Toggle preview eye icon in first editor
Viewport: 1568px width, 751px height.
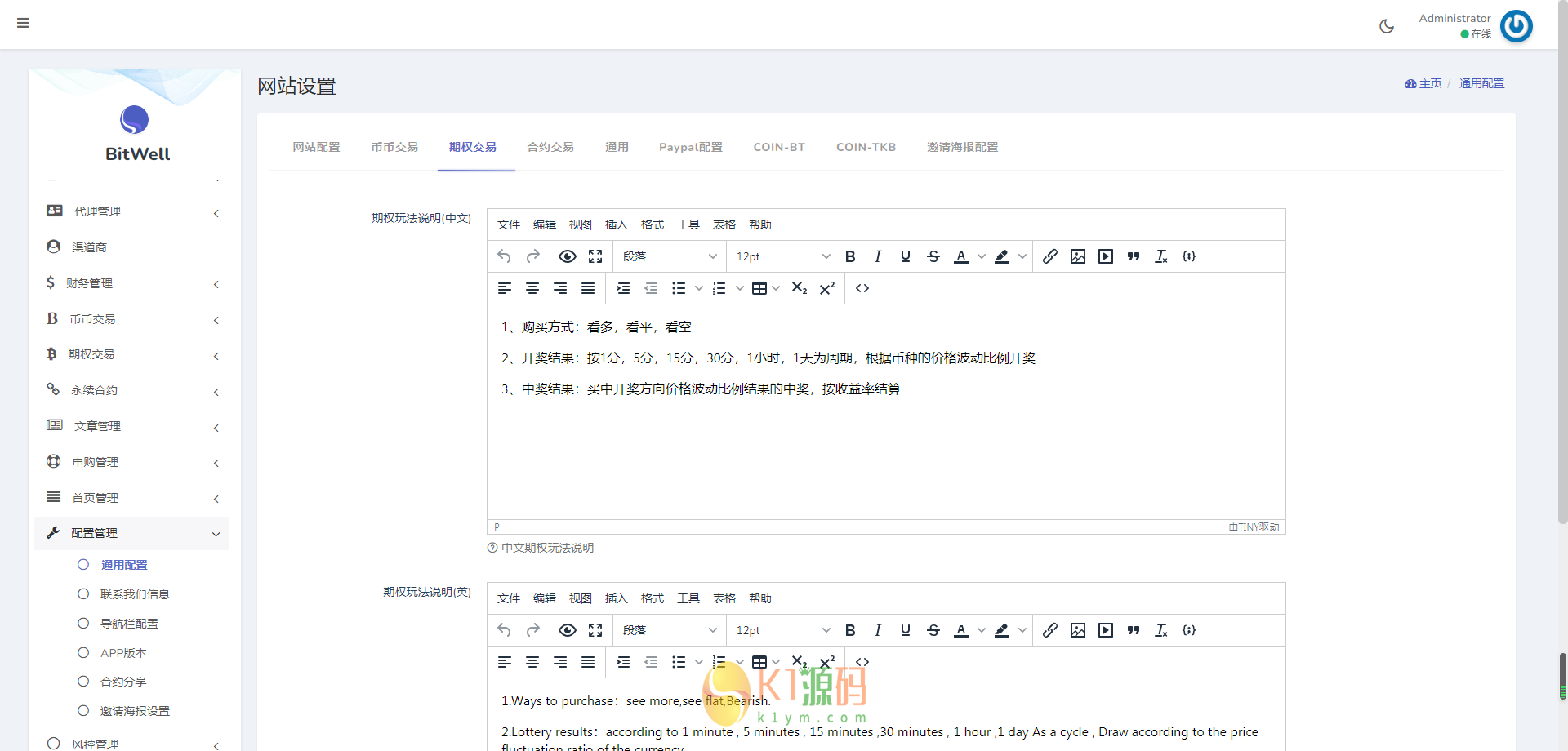(x=568, y=256)
